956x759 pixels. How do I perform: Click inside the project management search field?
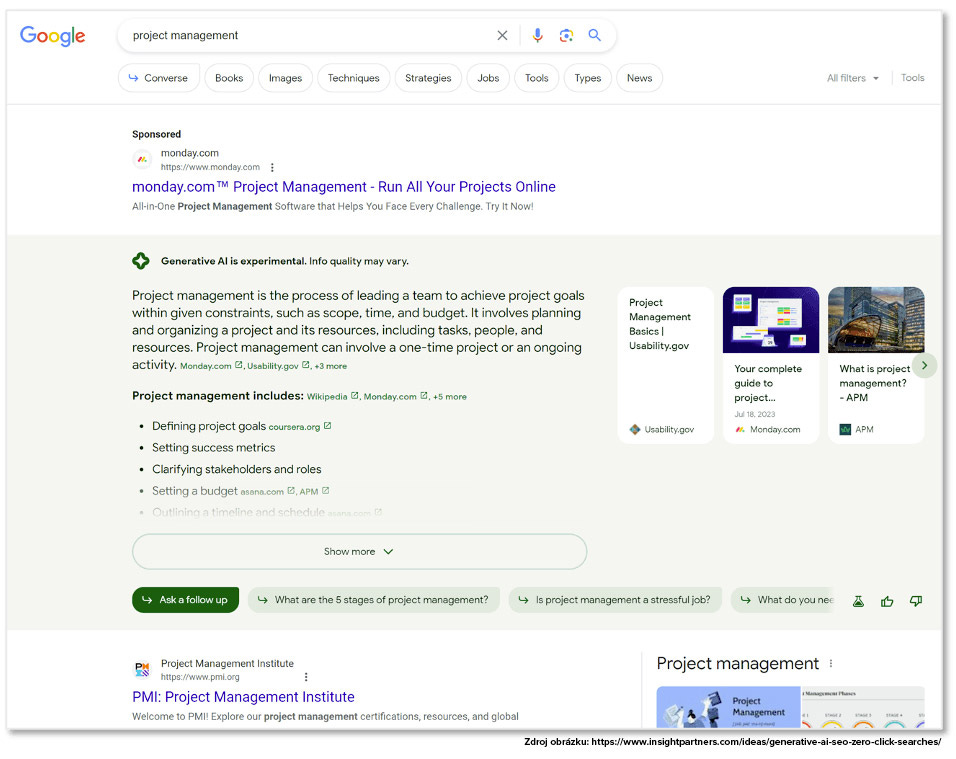click(311, 35)
